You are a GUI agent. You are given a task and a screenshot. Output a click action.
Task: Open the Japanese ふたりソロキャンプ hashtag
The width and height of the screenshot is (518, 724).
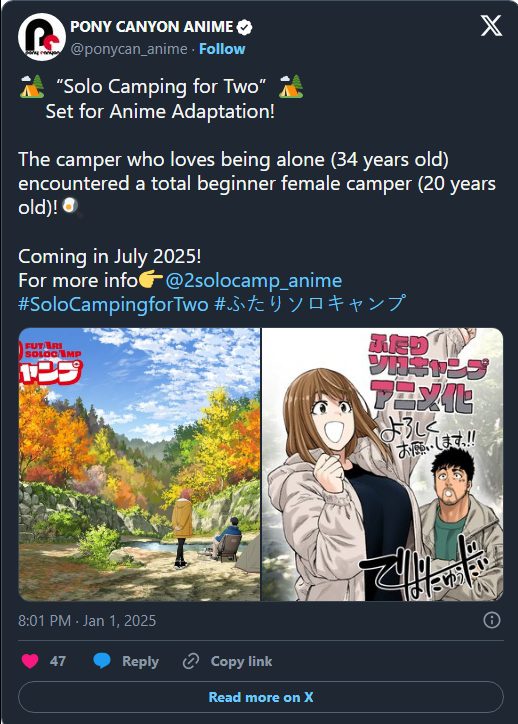pyautogui.click(x=310, y=304)
